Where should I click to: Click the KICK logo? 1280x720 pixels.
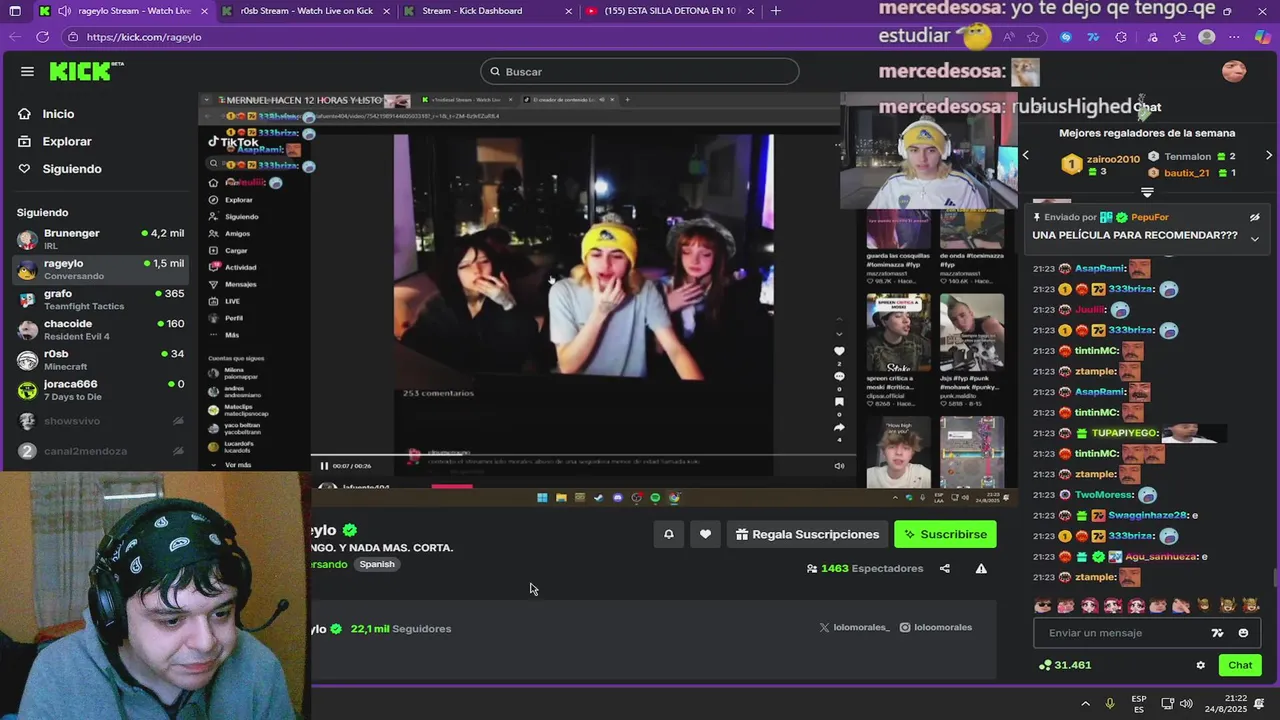pyautogui.click(x=86, y=71)
